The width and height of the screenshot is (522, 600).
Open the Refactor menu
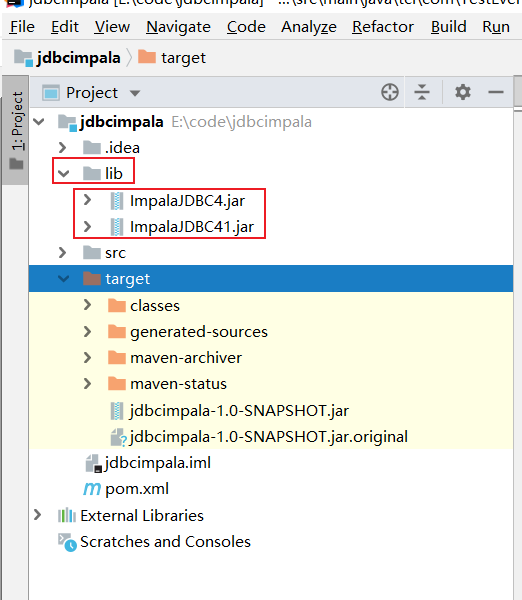[383, 27]
